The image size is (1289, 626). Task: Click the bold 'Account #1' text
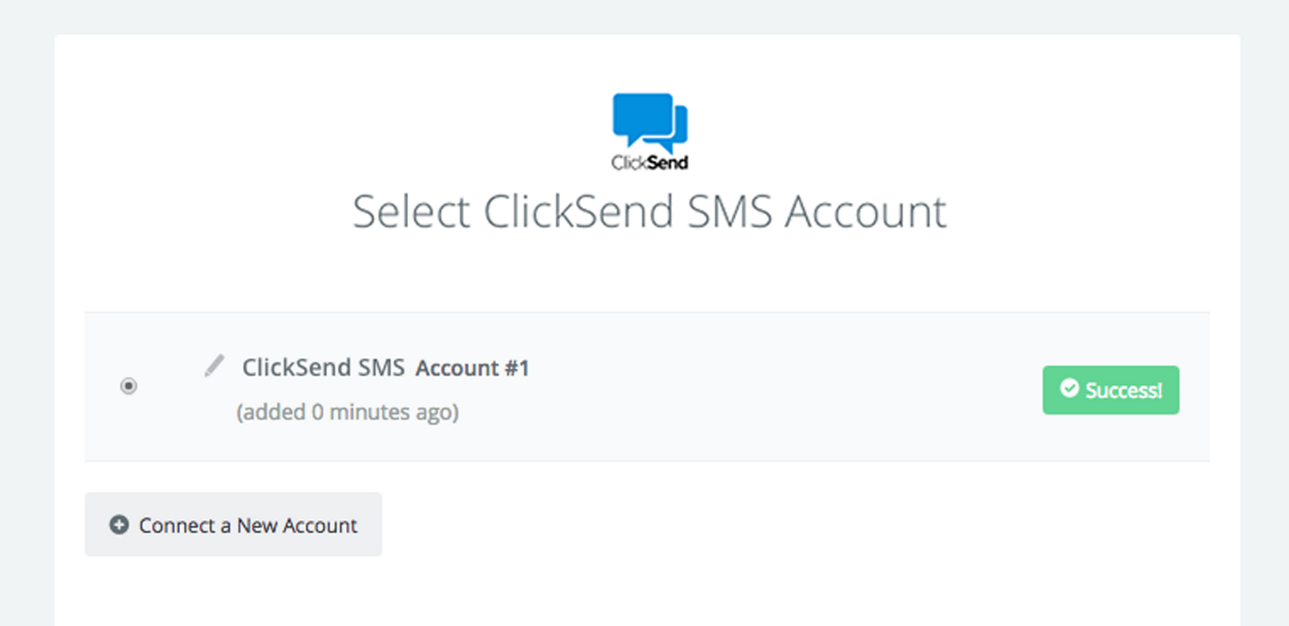tap(472, 368)
